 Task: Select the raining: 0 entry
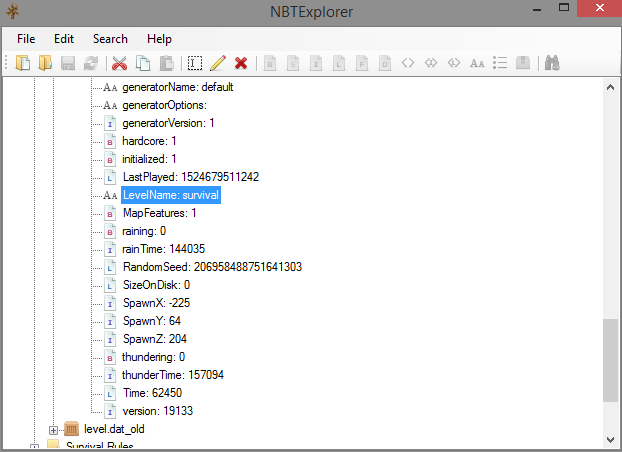click(x=144, y=231)
